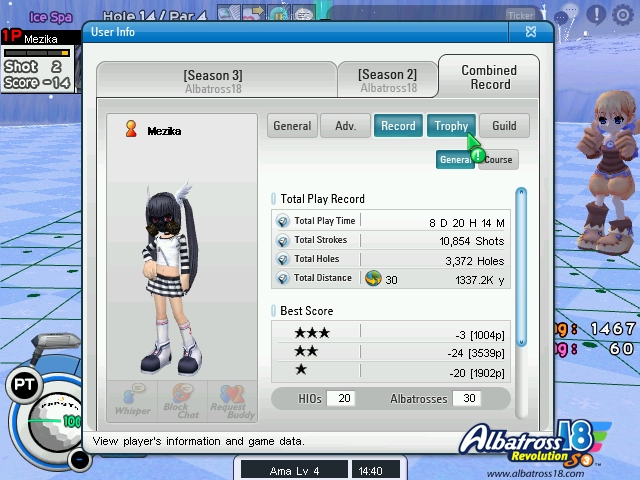Select the Adv. button
640x480 pixels.
345,126
